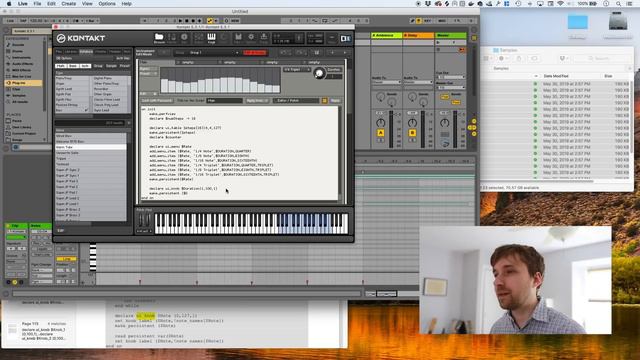Select Plug-ins category in Live browser
The width and height of the screenshot is (640, 360).
click(x=23, y=83)
